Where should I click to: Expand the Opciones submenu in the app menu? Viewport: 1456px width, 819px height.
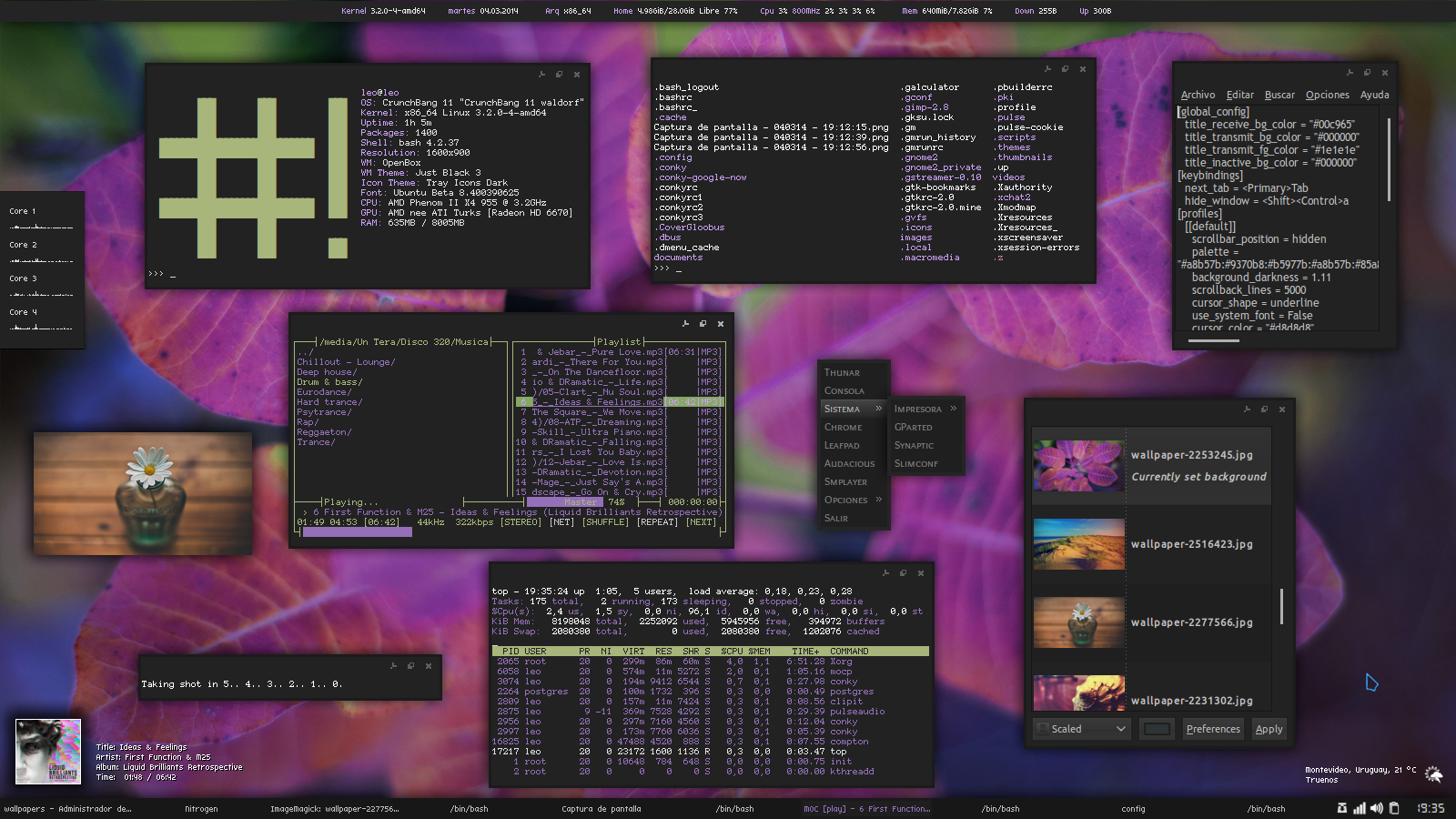(x=854, y=500)
